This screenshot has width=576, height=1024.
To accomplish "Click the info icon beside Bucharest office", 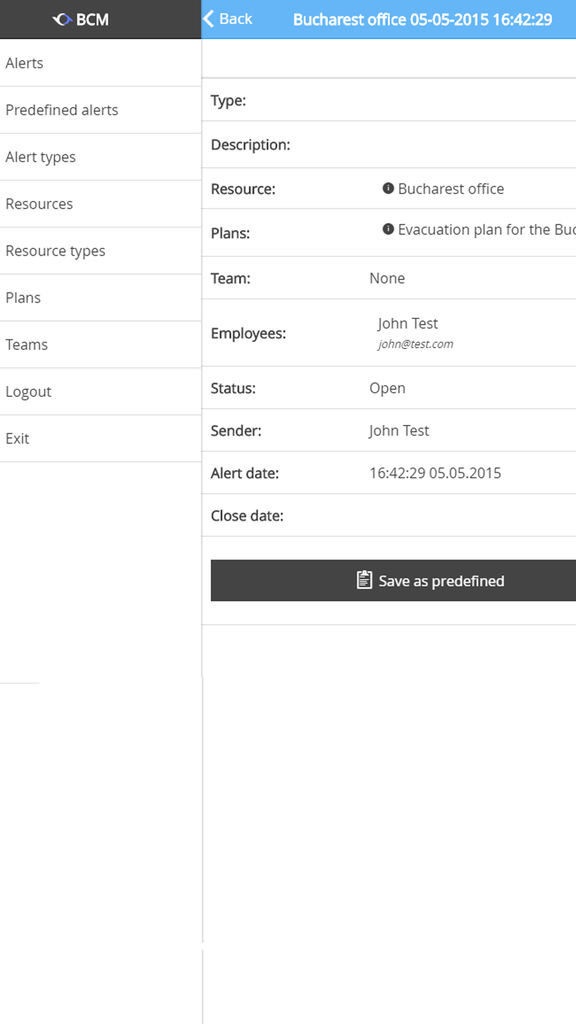I will pos(388,188).
